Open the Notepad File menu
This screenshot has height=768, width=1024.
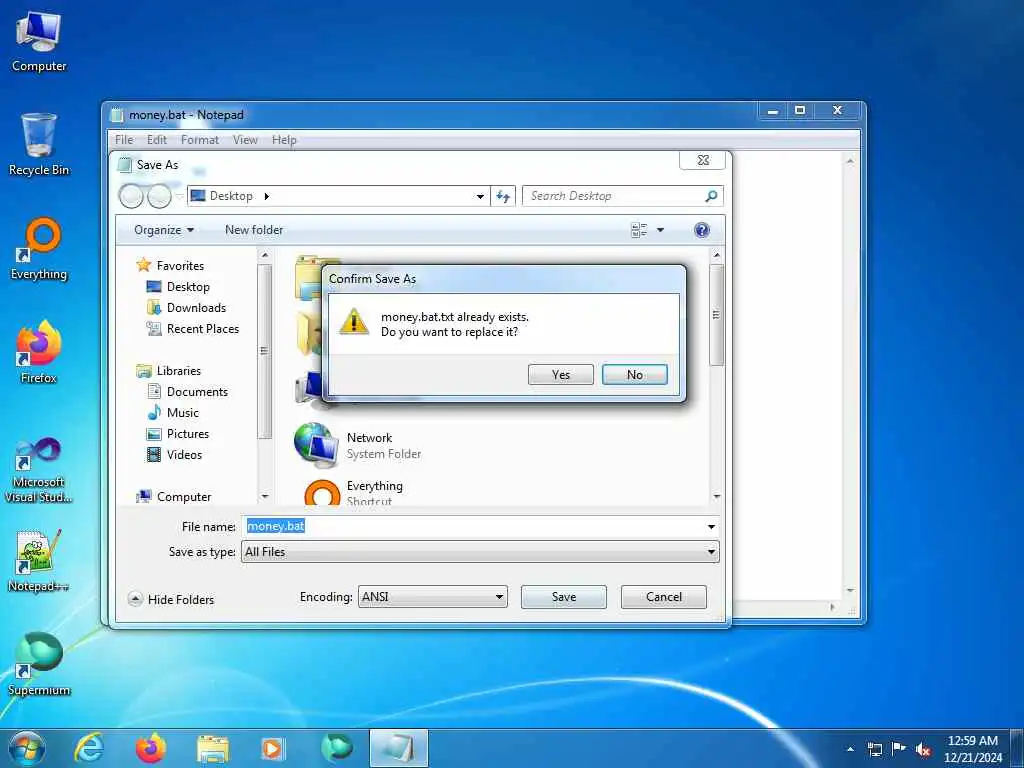[124, 140]
